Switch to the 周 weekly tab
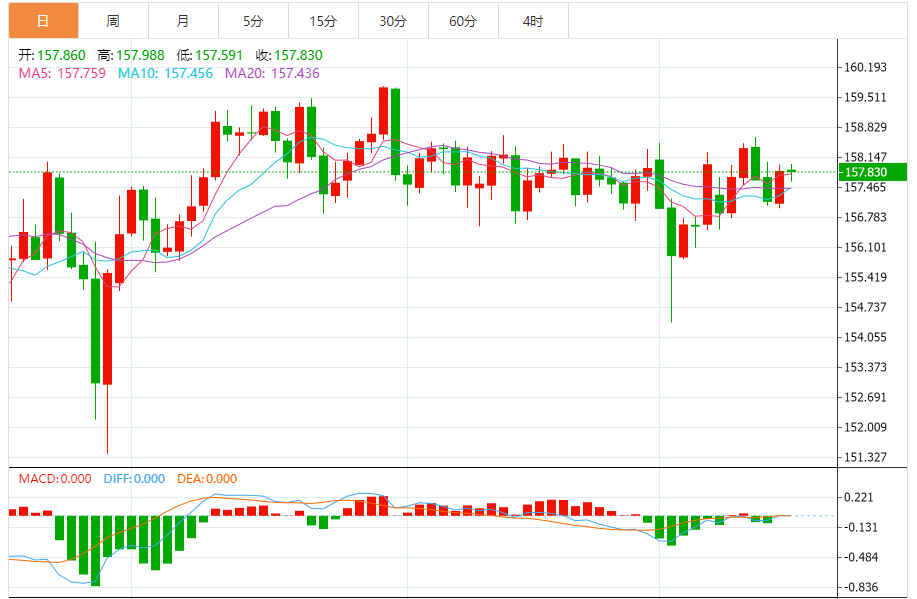This screenshot has height=599, width=917. [113, 21]
